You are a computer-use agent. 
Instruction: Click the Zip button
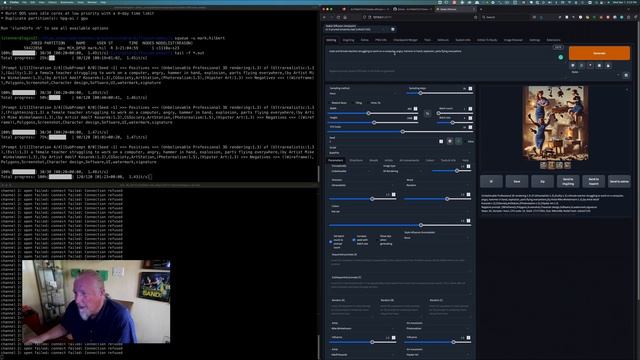tap(542, 181)
